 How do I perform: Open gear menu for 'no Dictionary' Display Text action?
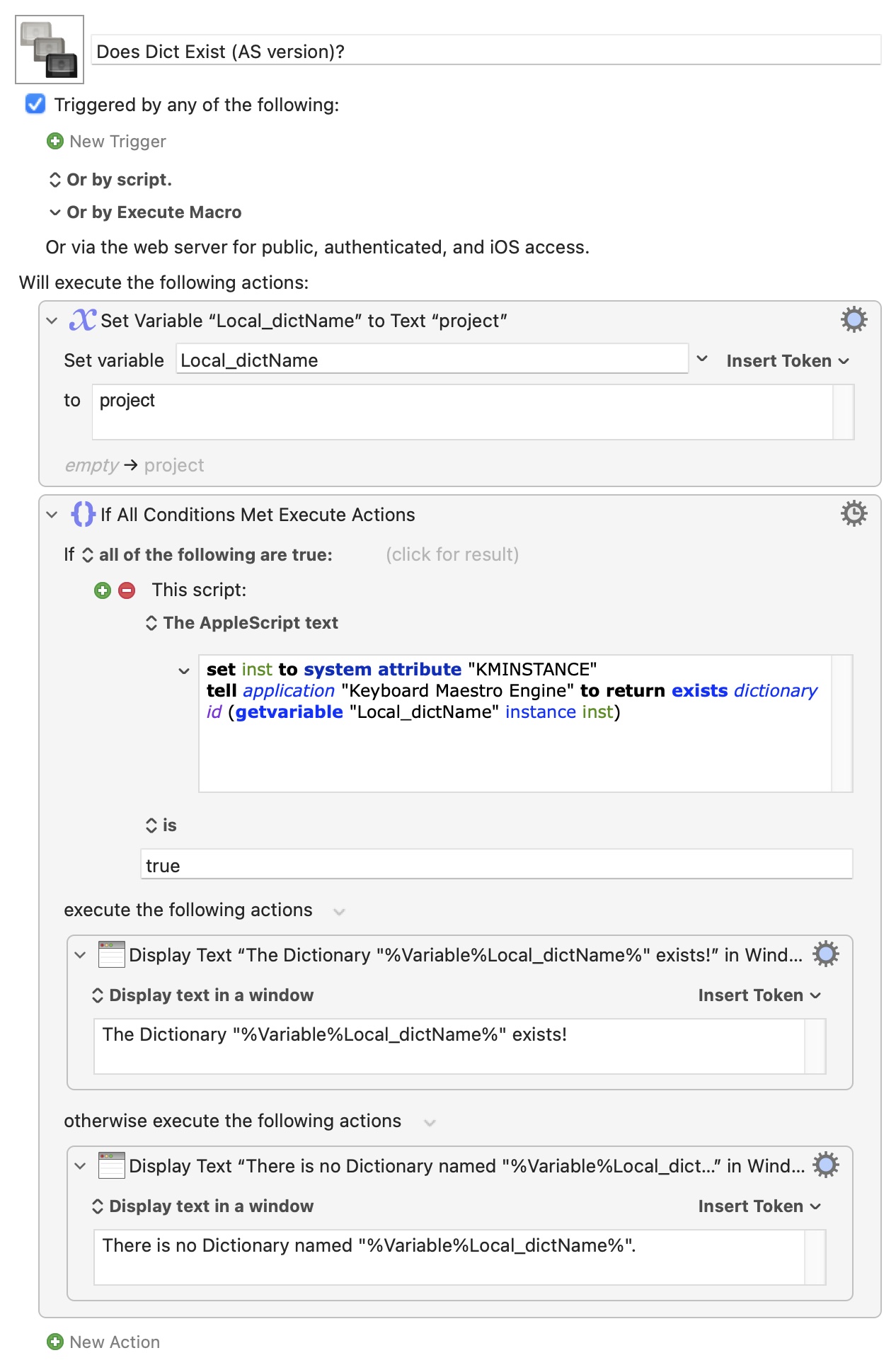(825, 1165)
